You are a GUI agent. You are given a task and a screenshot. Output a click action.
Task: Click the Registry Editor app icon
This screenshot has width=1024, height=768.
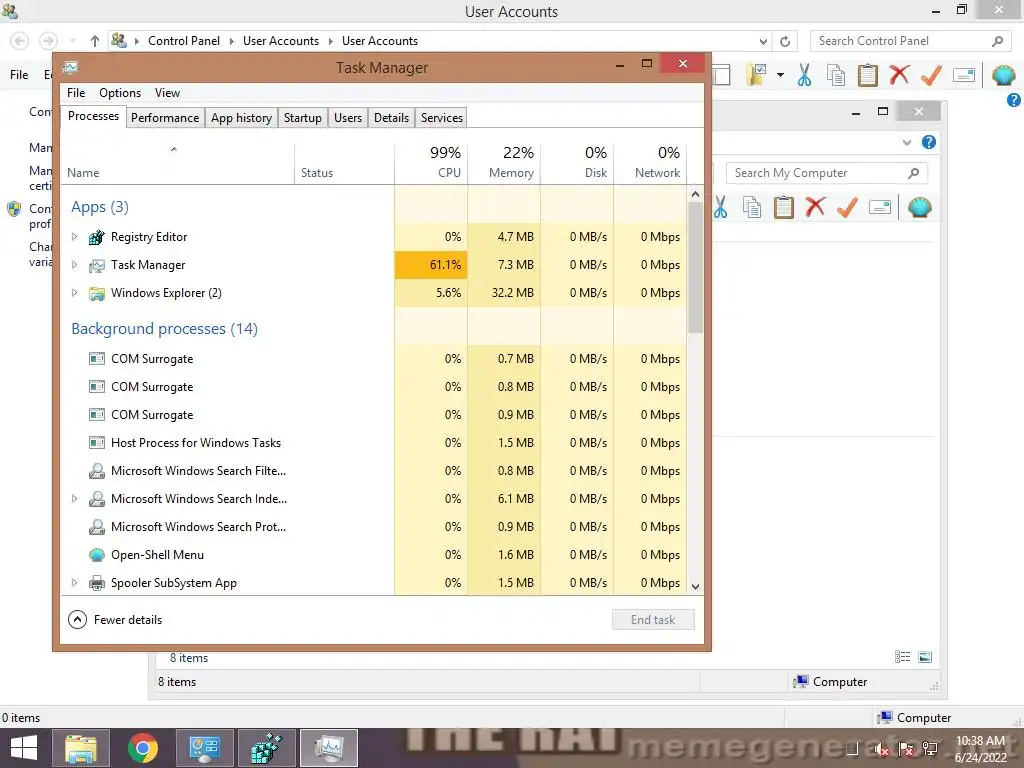click(97, 237)
